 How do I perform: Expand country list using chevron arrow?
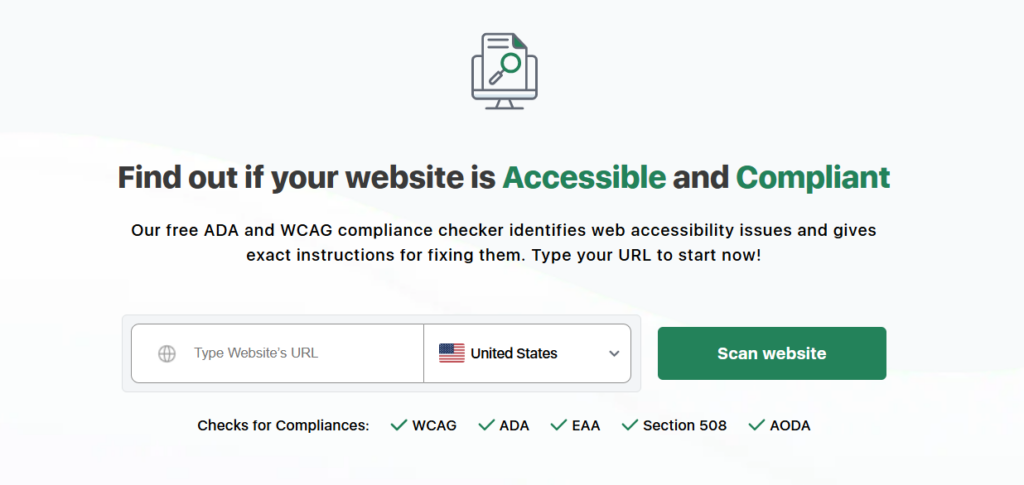click(x=614, y=353)
